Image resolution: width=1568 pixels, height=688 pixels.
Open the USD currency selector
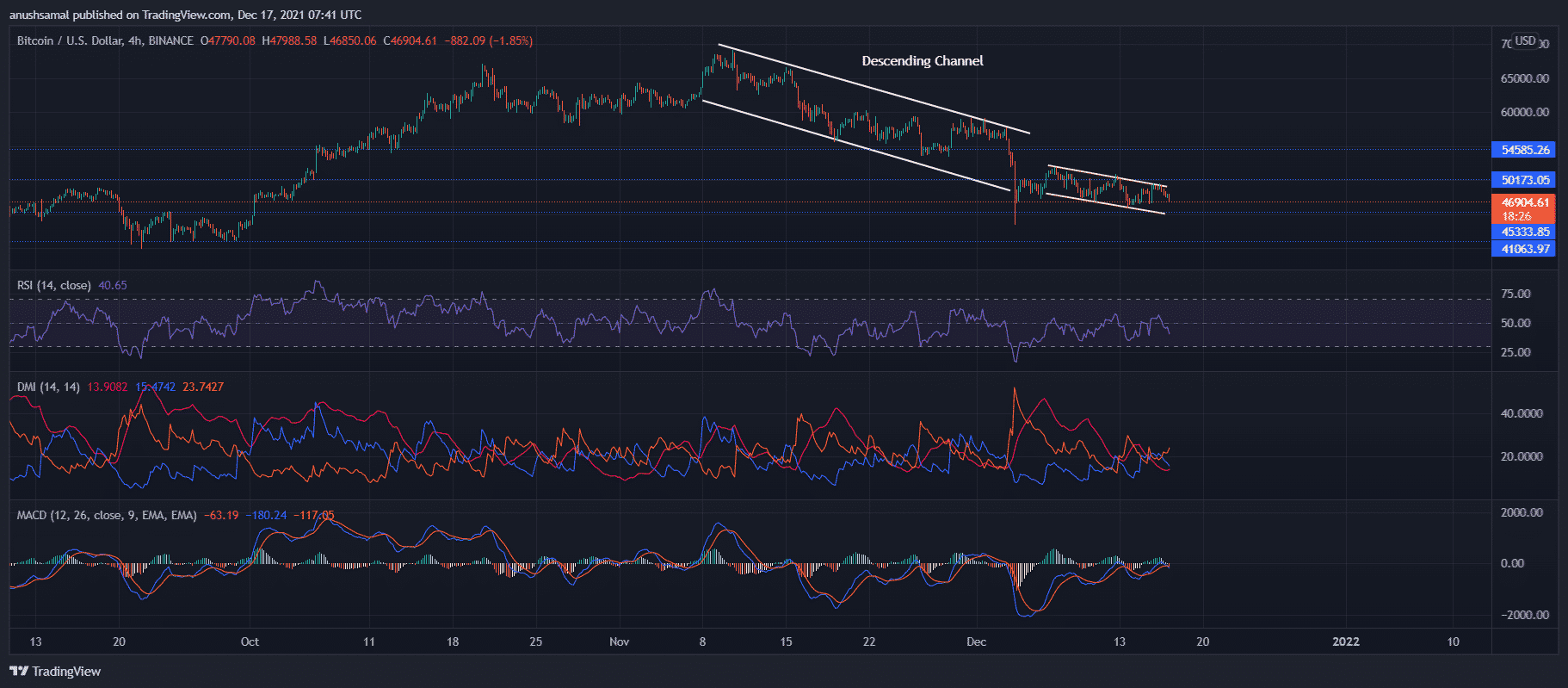[1525, 41]
